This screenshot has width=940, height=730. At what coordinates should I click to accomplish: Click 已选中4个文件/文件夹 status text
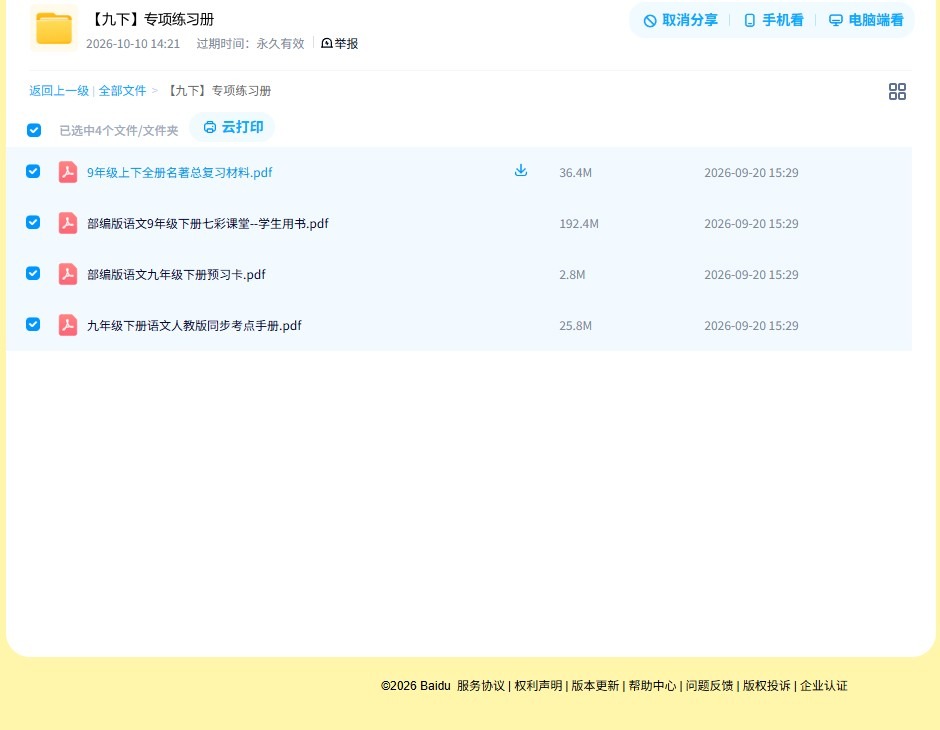click(x=119, y=131)
